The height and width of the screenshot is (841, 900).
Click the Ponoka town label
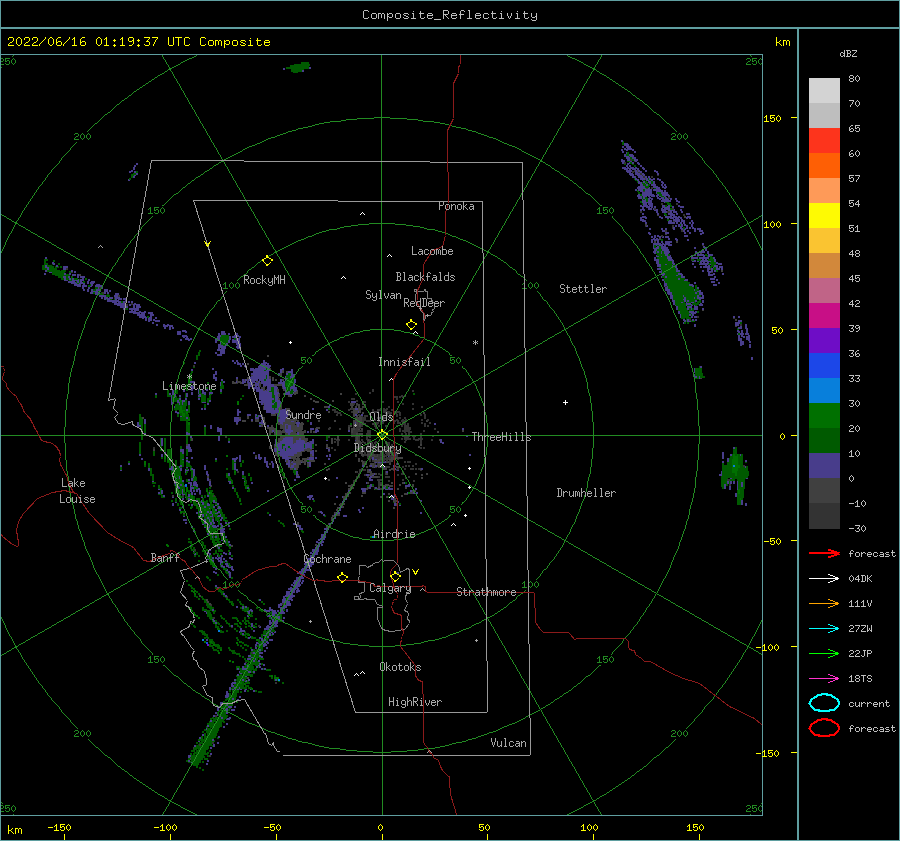(x=456, y=206)
